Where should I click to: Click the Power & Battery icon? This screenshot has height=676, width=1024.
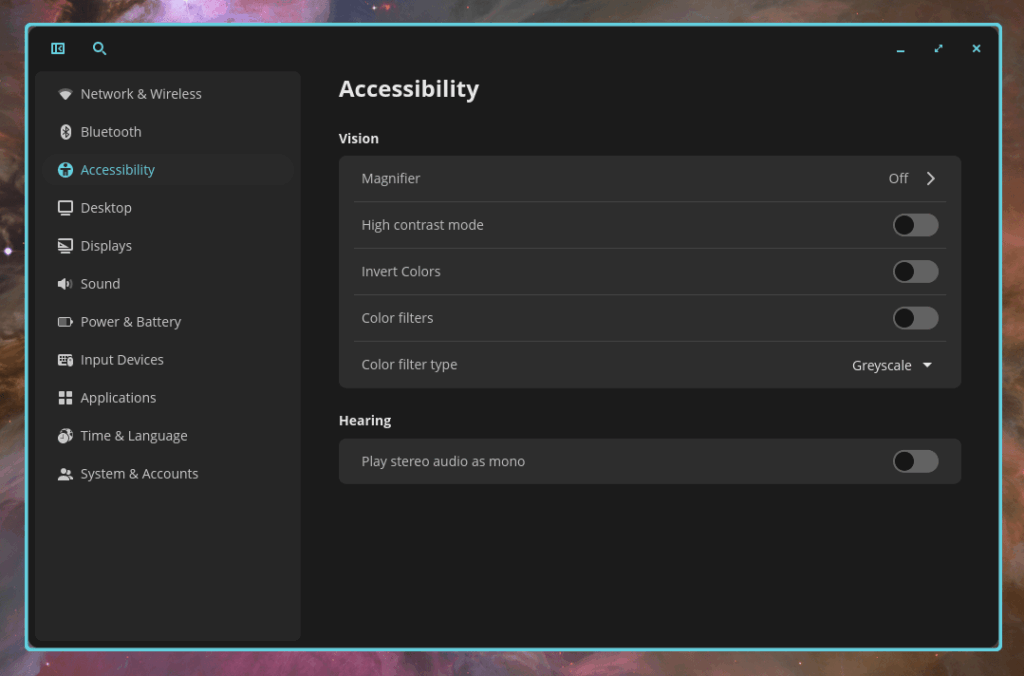pyautogui.click(x=65, y=321)
